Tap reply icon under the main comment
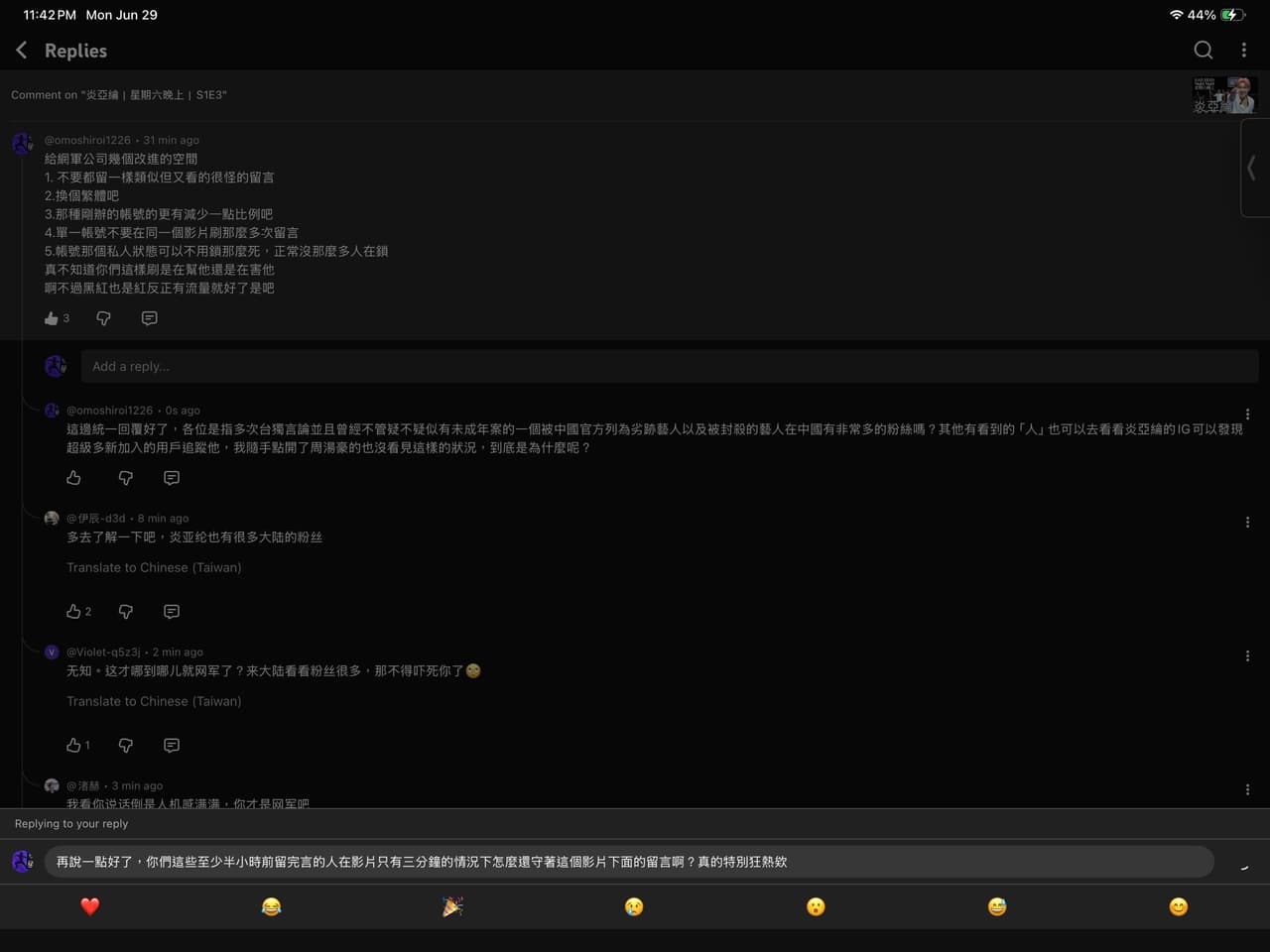1270x952 pixels. (x=149, y=318)
